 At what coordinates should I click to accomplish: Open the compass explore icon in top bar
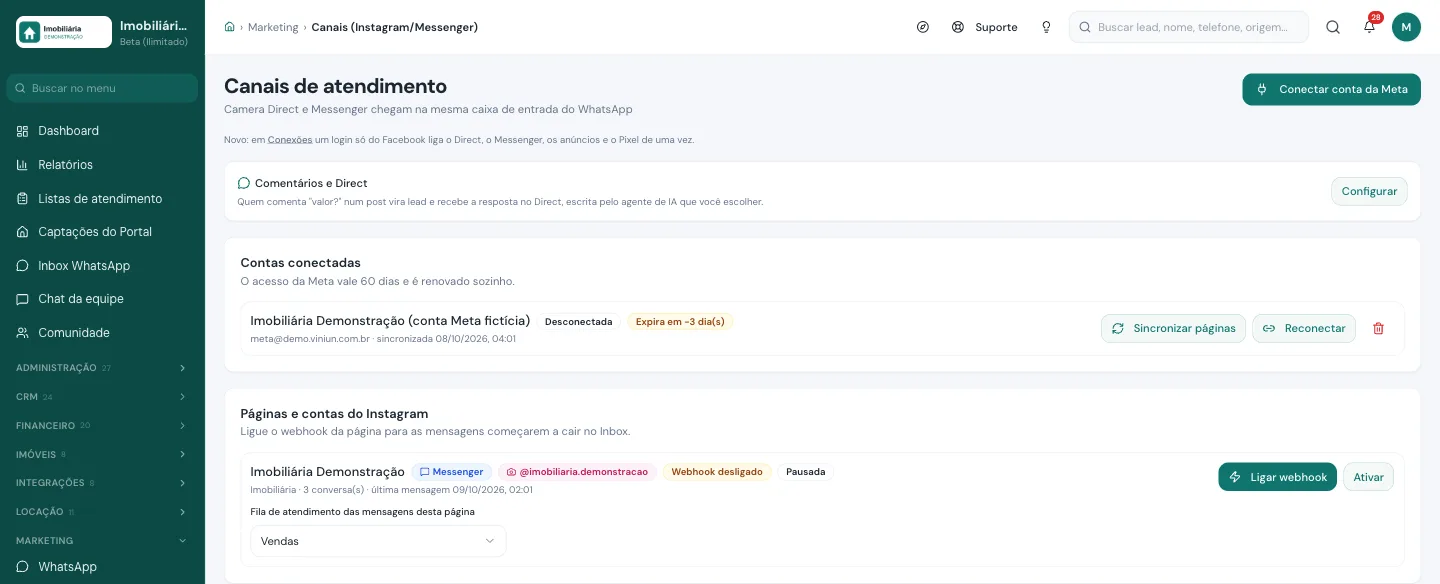923,27
